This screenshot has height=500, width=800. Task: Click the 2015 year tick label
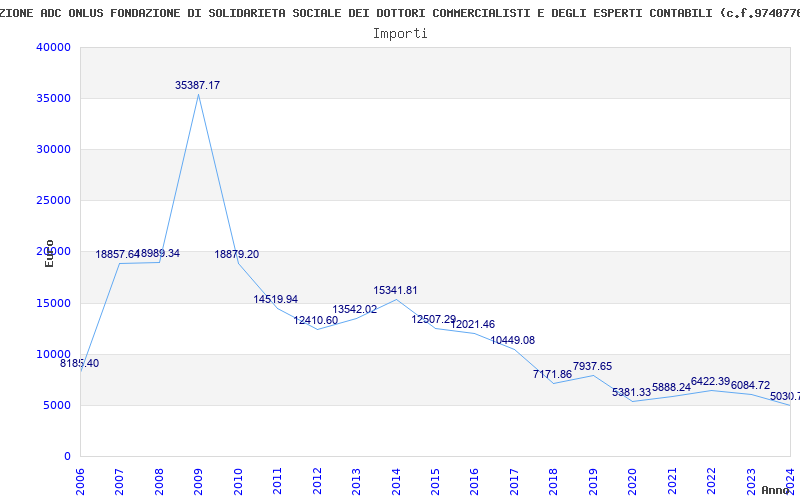[435, 481]
